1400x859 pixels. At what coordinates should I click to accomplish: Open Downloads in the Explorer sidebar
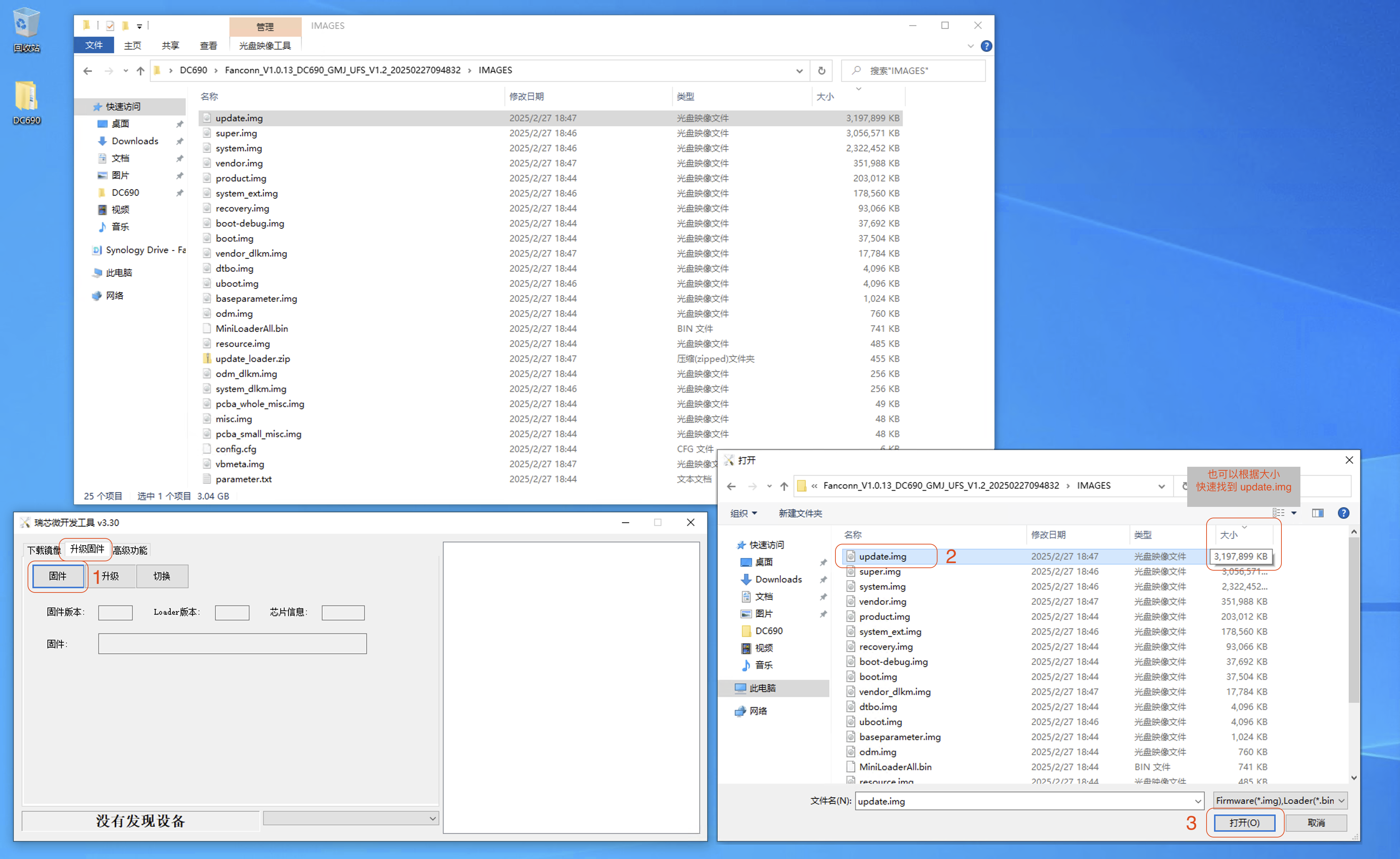135,141
